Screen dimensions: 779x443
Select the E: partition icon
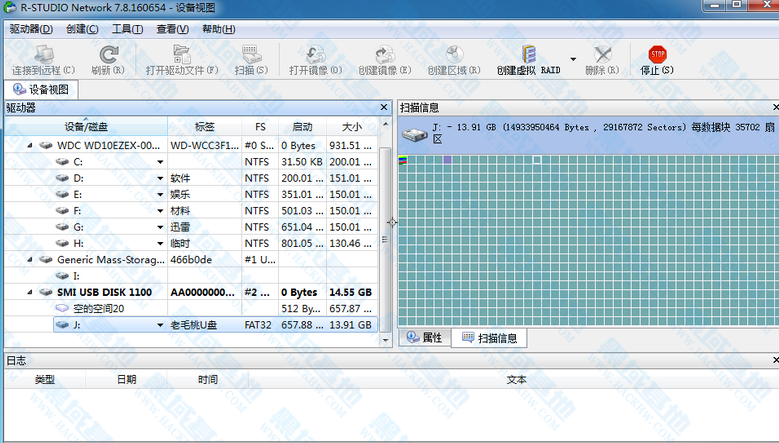pos(62,194)
